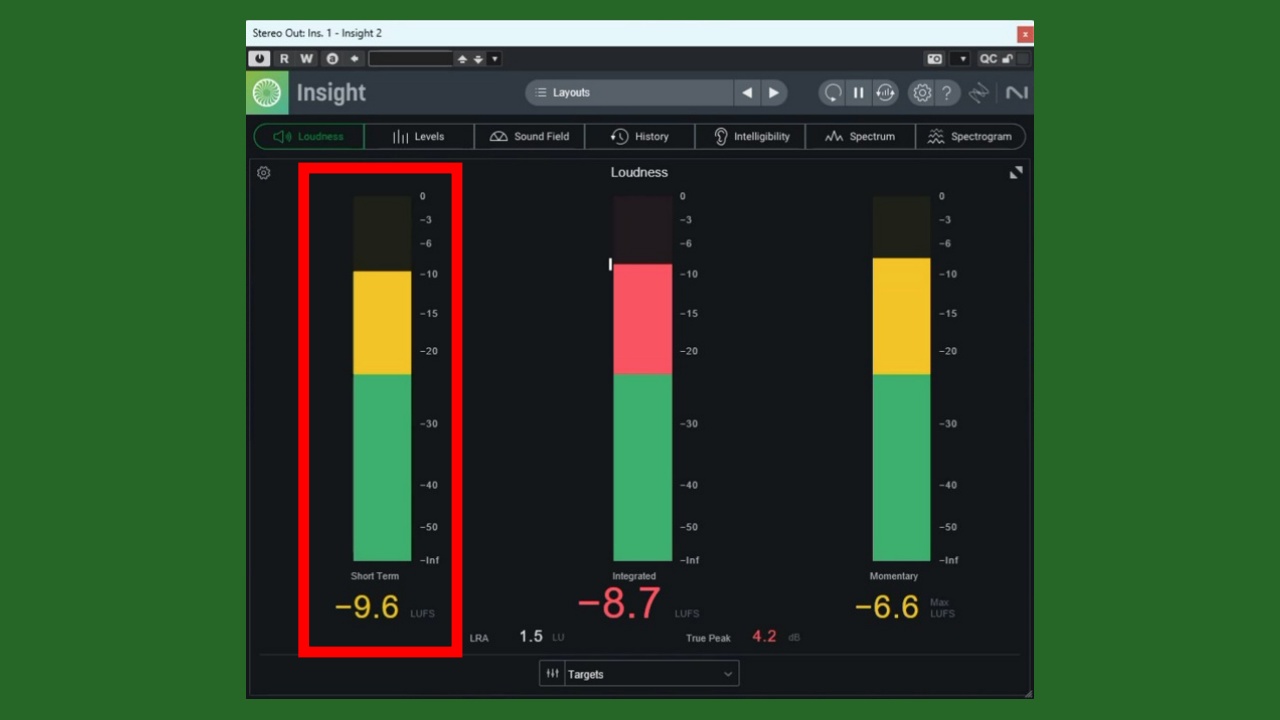Enable Write automation (W) button
This screenshot has width=1280, height=720.
coord(306,59)
